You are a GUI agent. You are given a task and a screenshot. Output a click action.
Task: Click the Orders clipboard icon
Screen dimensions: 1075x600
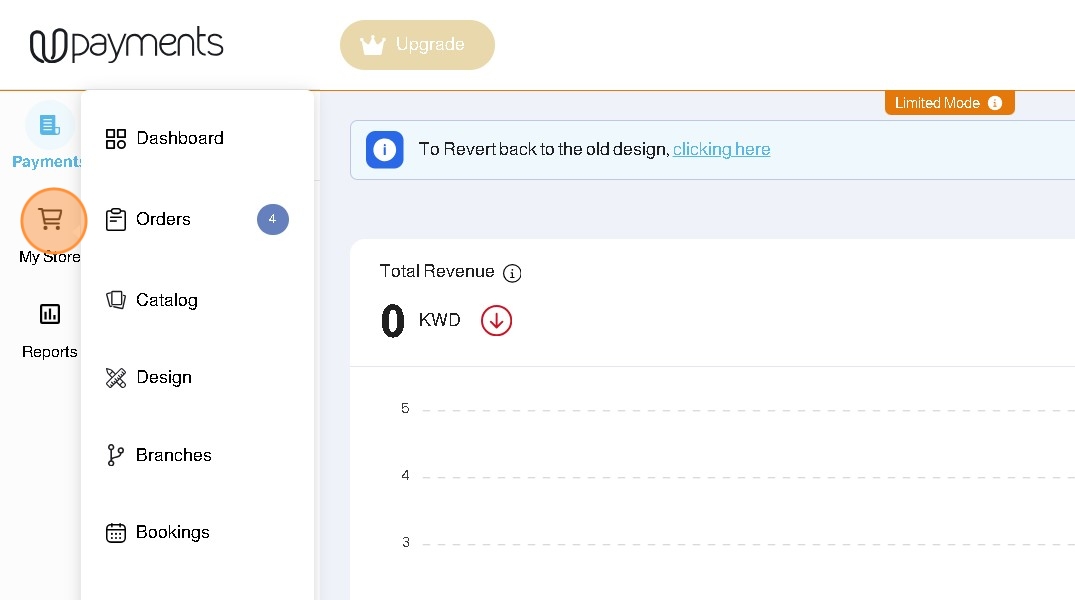click(x=116, y=219)
